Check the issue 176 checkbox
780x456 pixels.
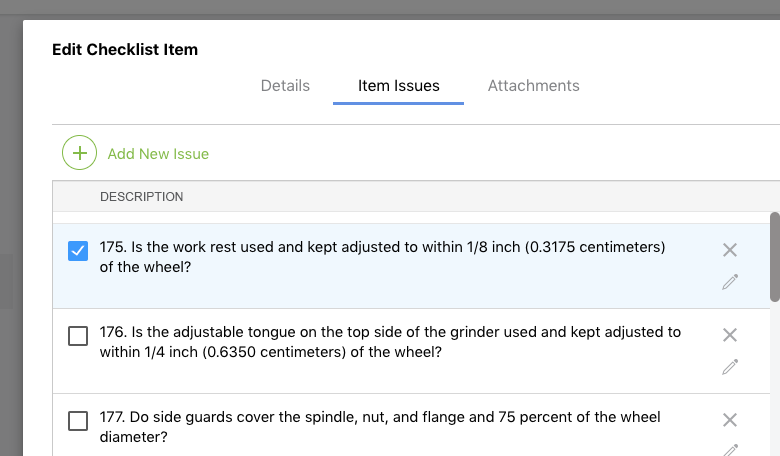point(78,336)
